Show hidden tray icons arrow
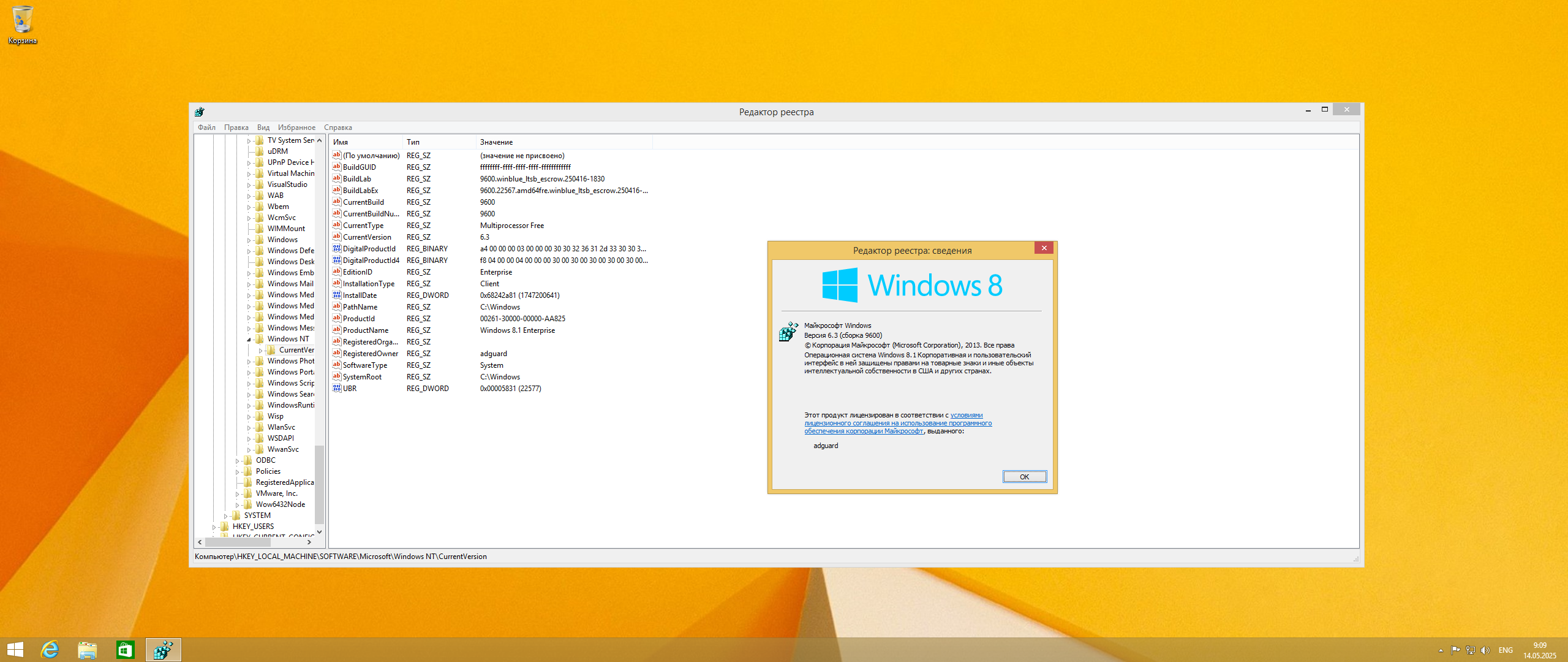The width and height of the screenshot is (1568, 662). [x=1441, y=650]
